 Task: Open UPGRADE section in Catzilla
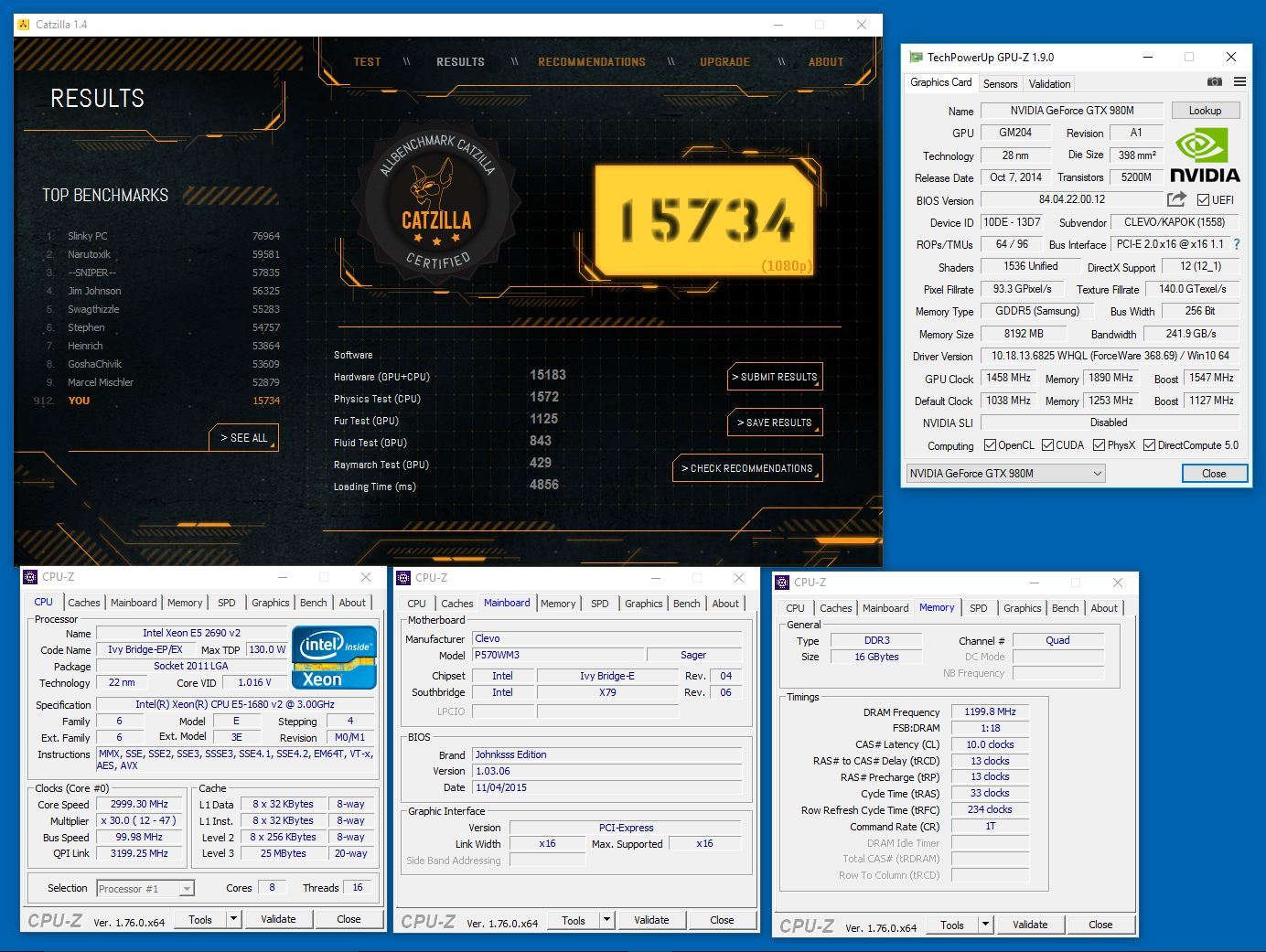724,62
